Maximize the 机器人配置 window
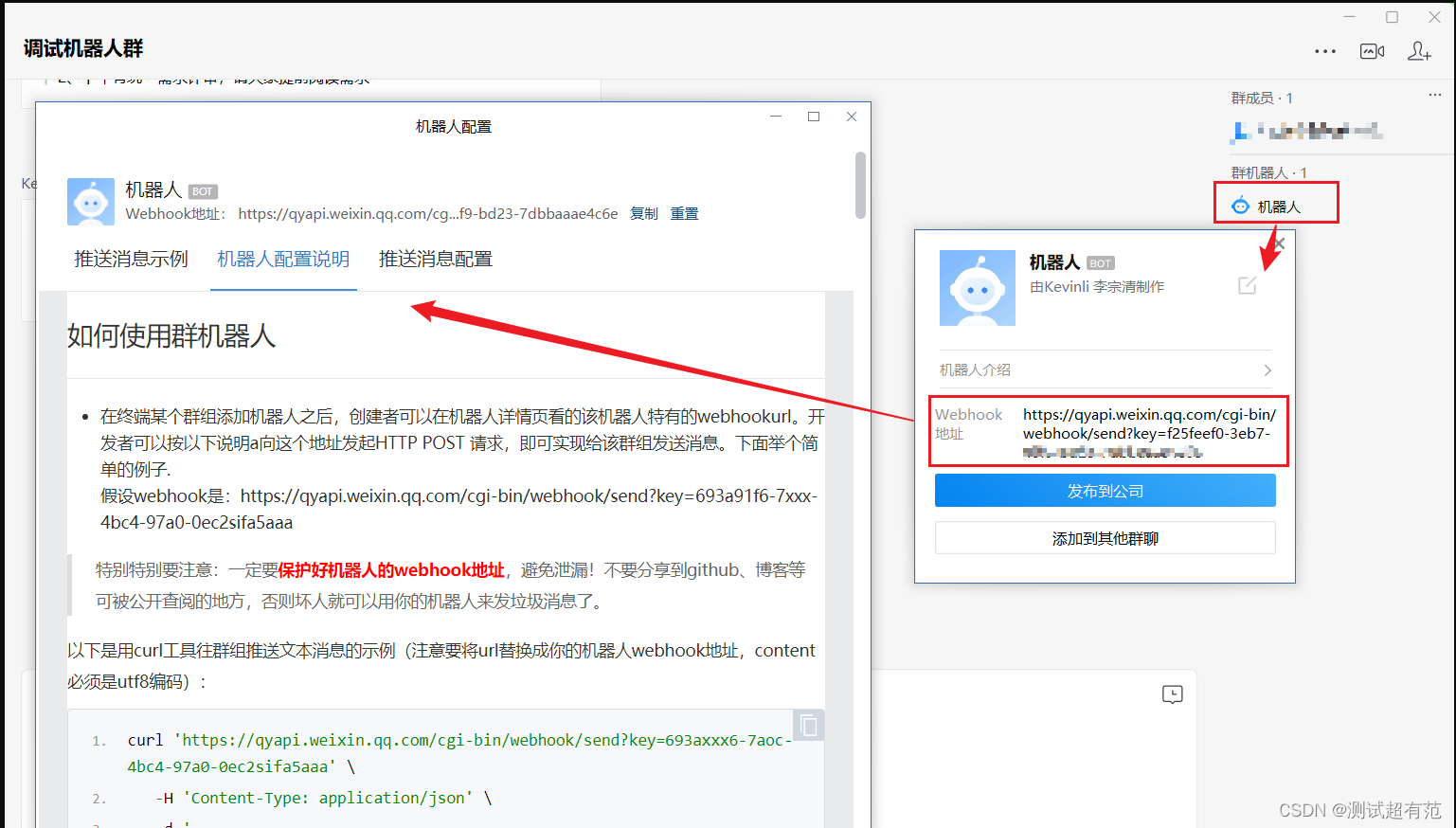1456x828 pixels. tap(814, 116)
